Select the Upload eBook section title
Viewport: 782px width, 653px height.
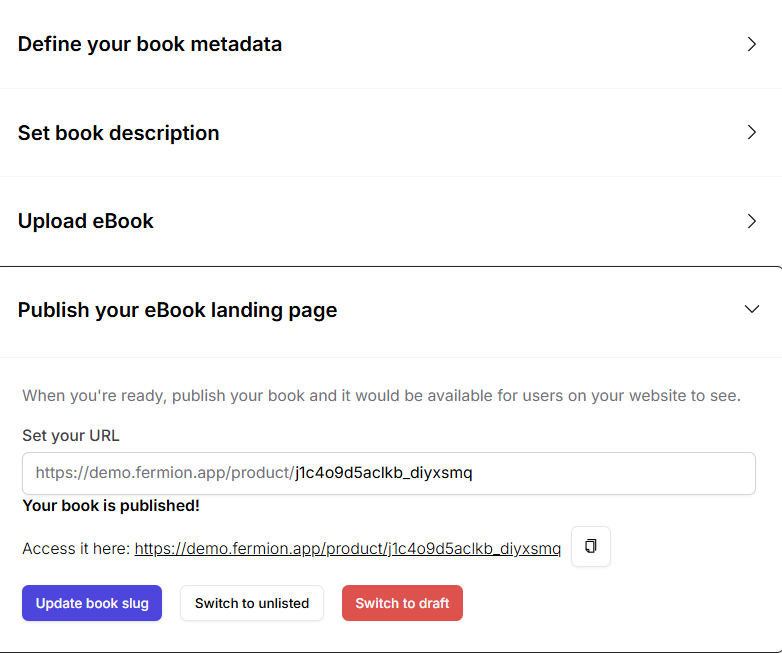coord(86,221)
